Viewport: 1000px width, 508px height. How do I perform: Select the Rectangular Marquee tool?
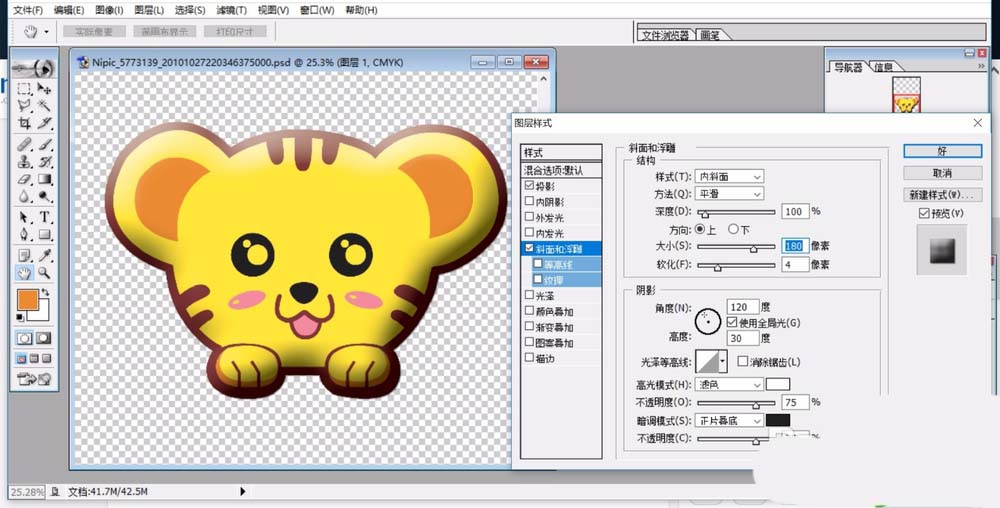tap(24, 89)
